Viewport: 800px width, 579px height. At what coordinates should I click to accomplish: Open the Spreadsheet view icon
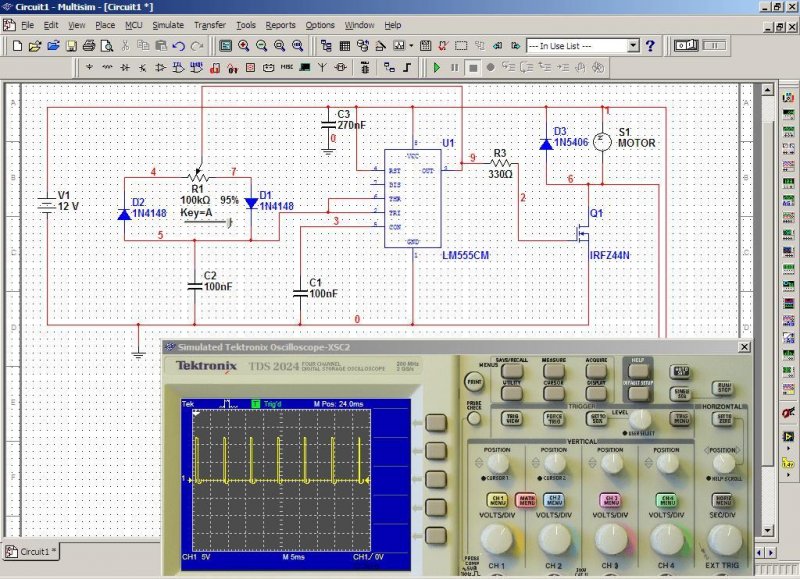(344, 46)
